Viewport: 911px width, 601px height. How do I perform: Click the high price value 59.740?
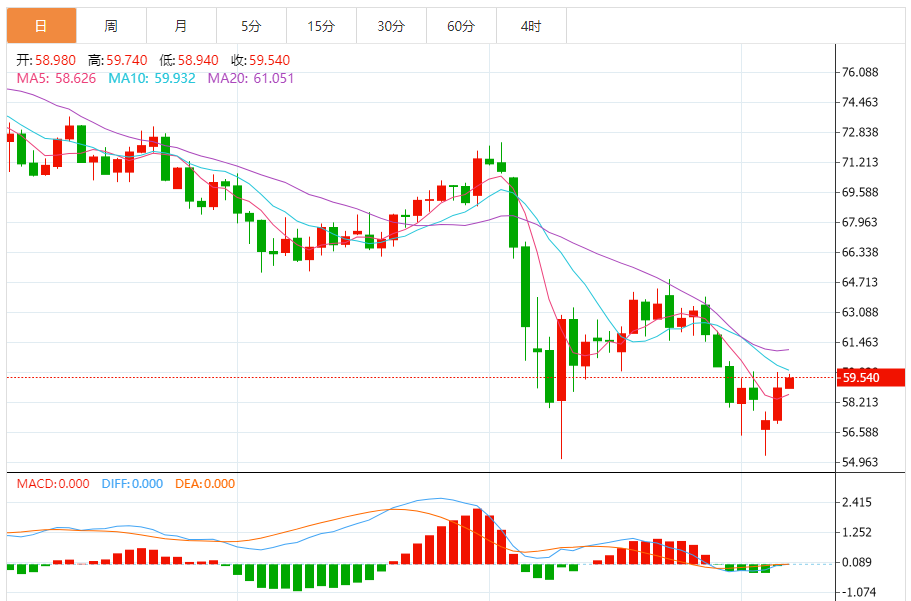click(x=127, y=60)
